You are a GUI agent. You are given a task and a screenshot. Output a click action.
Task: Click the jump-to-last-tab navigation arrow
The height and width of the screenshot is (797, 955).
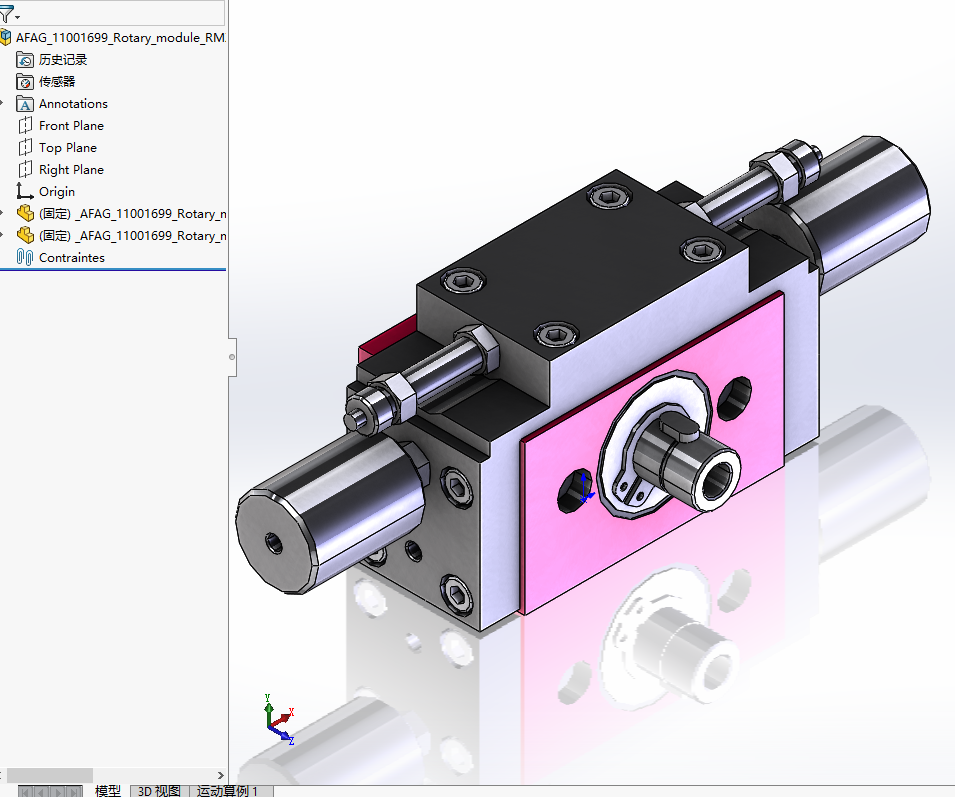[74, 792]
